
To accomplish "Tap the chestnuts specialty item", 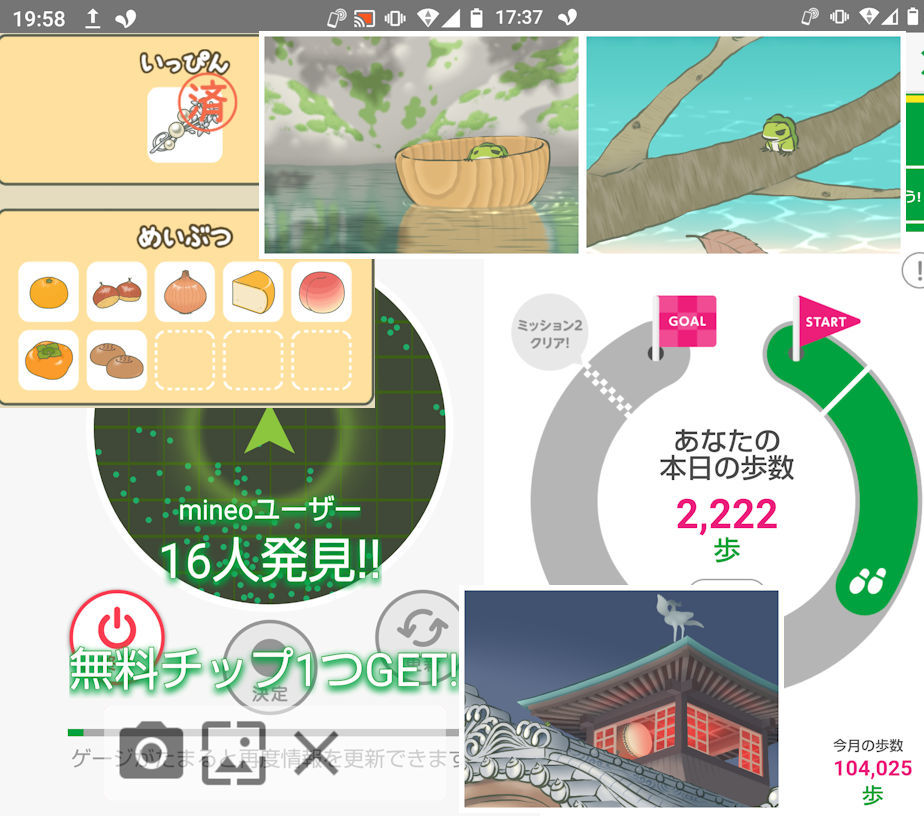I will 117,292.
